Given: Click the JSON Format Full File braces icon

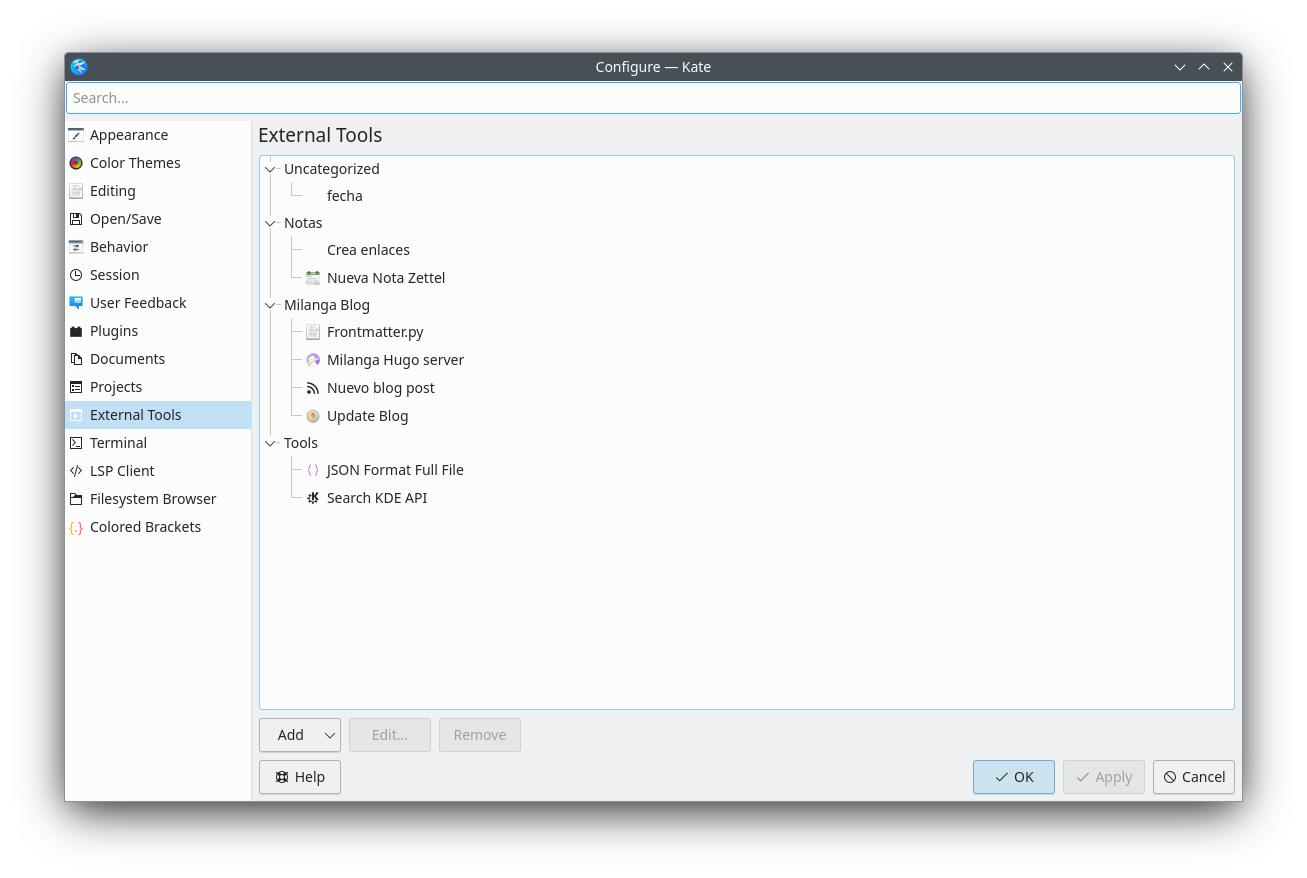Looking at the screenshot, I should point(313,470).
